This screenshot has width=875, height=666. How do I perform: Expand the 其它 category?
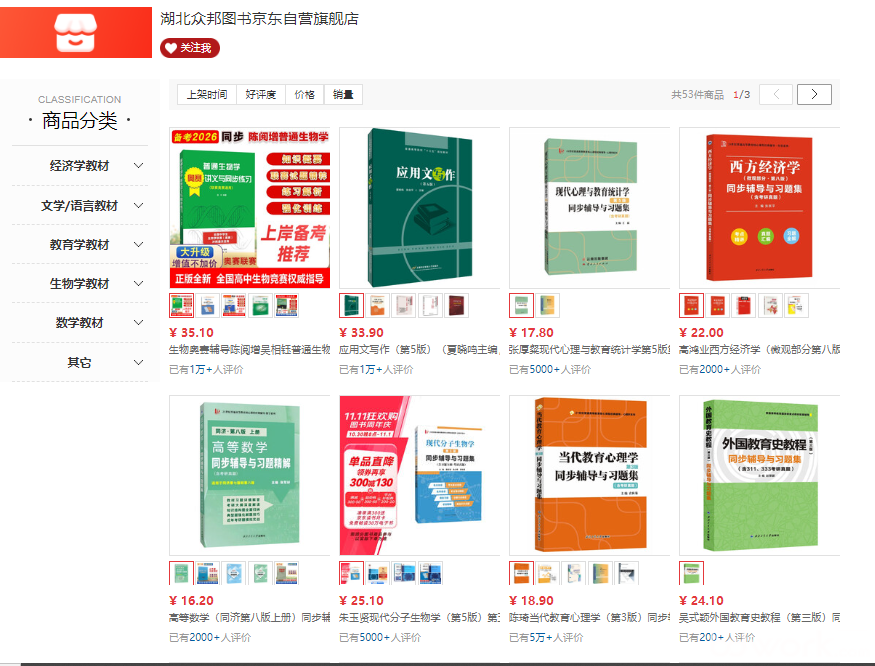pos(138,362)
